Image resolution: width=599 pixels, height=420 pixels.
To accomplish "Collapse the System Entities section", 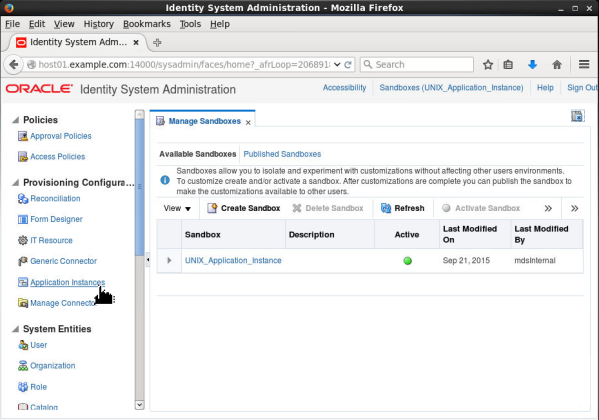I will click(16, 329).
